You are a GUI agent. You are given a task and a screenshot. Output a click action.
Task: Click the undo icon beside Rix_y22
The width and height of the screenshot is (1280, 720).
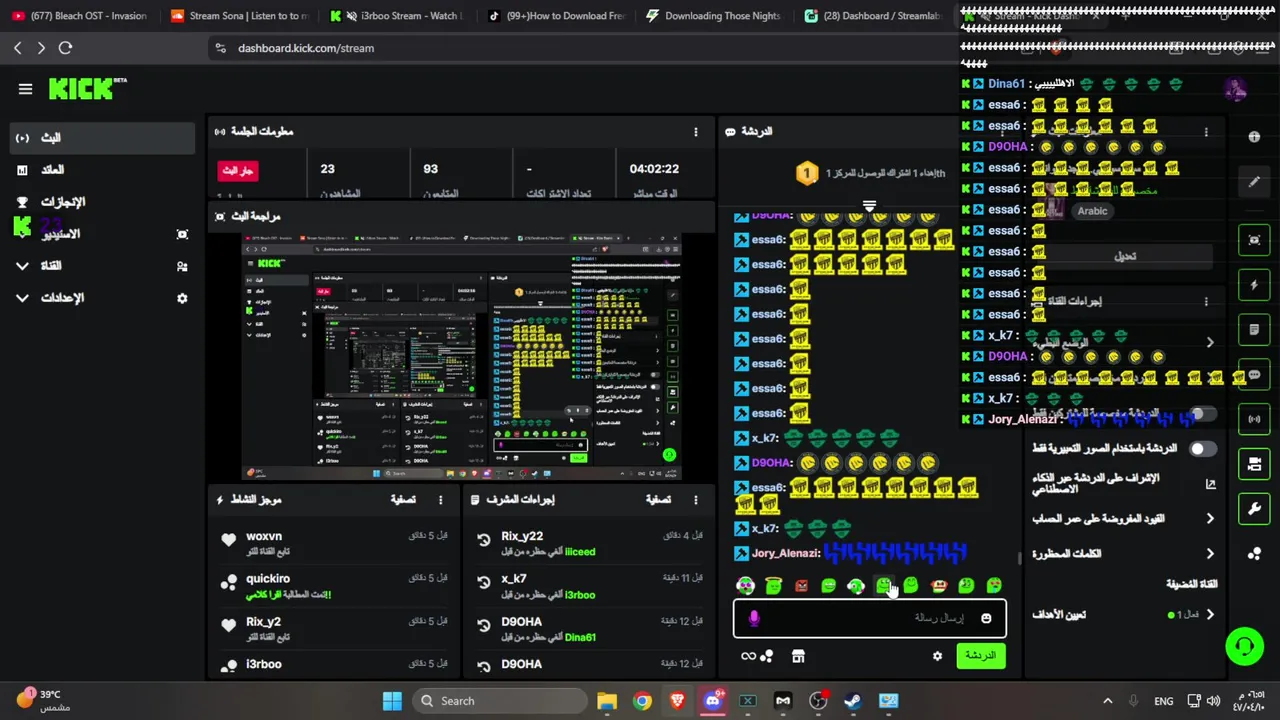click(484, 540)
